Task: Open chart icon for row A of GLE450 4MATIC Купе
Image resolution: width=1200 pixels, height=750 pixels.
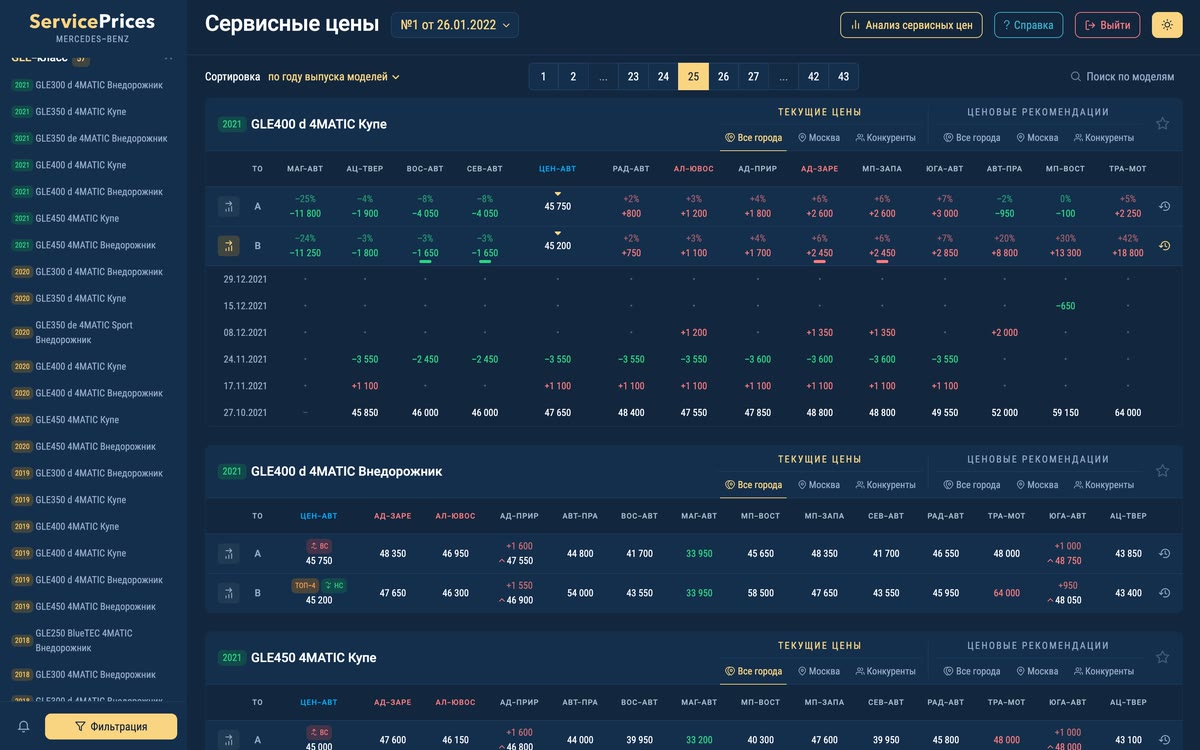Action: coord(229,740)
